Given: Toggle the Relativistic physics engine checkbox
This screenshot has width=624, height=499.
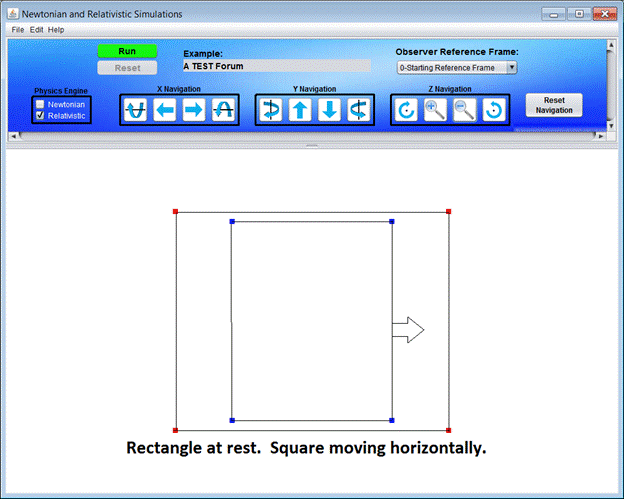Looking at the screenshot, I should point(40,115).
